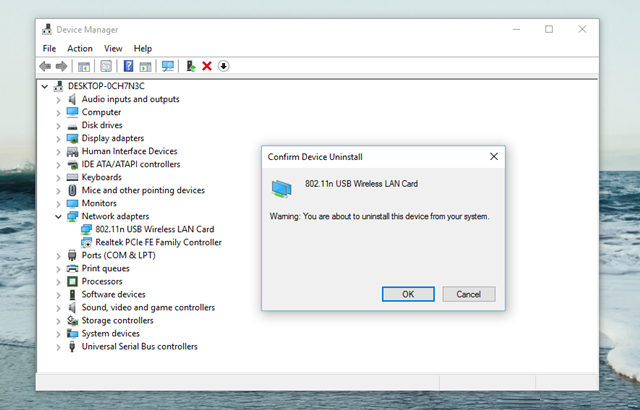Click Scan for hardware changes icon

click(168, 66)
